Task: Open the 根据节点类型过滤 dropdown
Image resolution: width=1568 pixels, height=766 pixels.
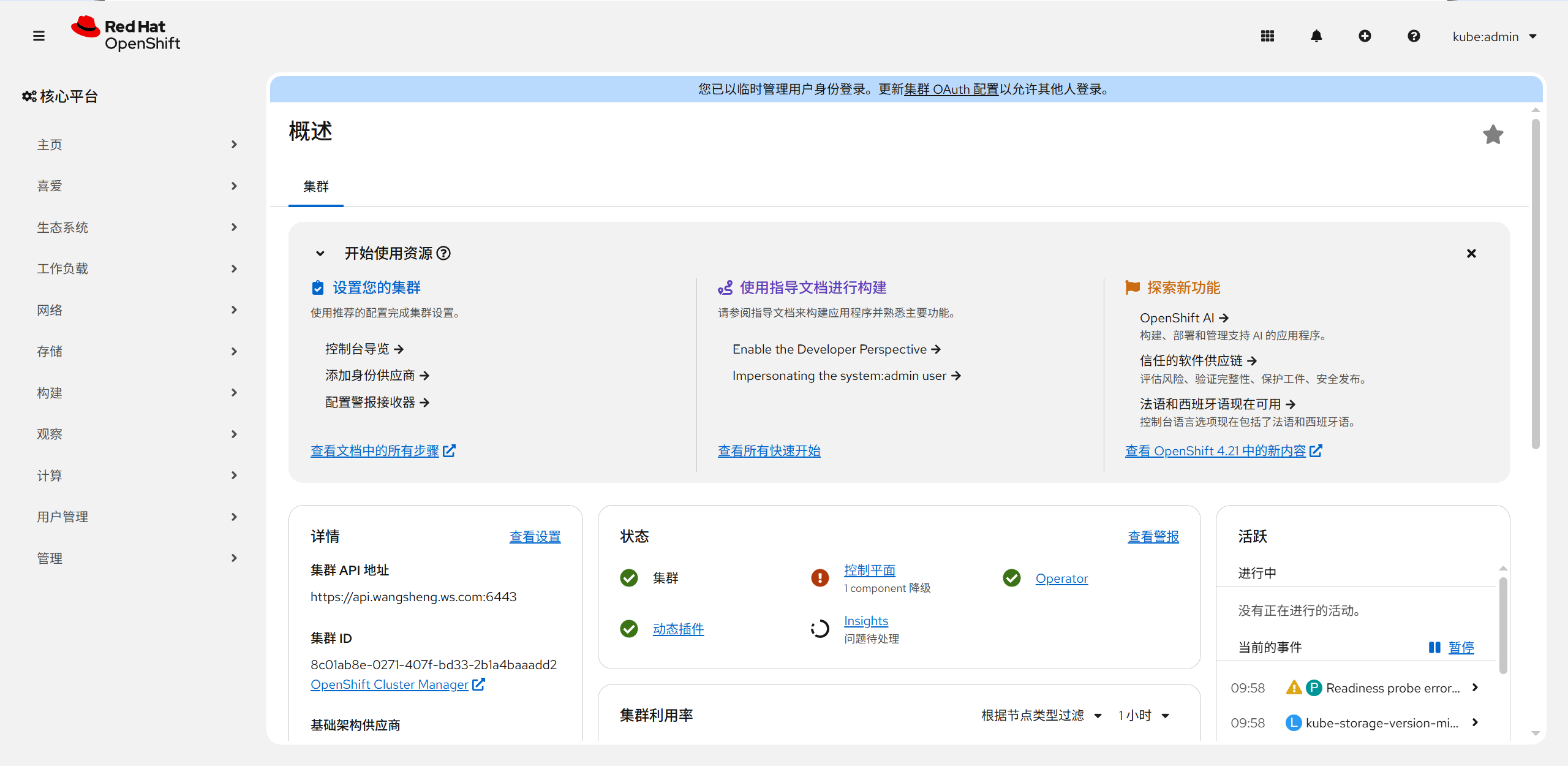Action: (x=1041, y=715)
